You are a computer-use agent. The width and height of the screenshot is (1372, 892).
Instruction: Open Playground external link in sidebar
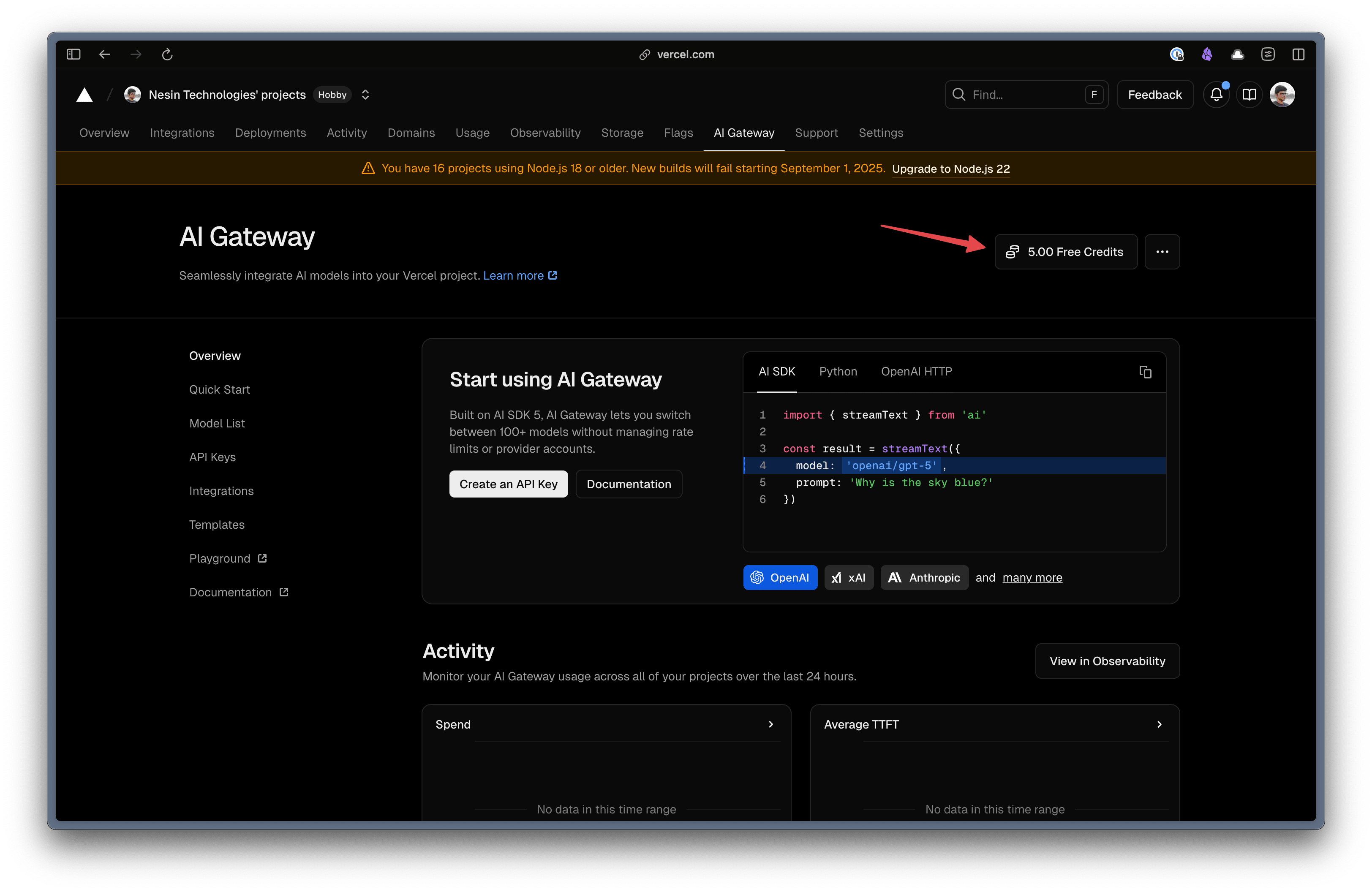228,558
